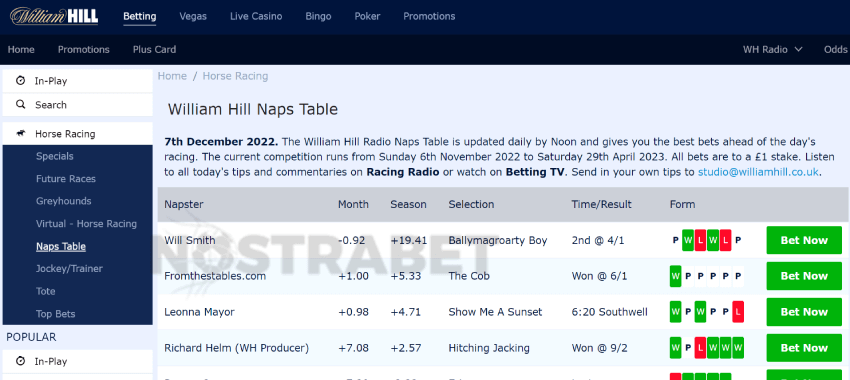The image size is (850, 380).
Task: Click the stopwatch icon under POPULAR
Action: [x=21, y=361]
